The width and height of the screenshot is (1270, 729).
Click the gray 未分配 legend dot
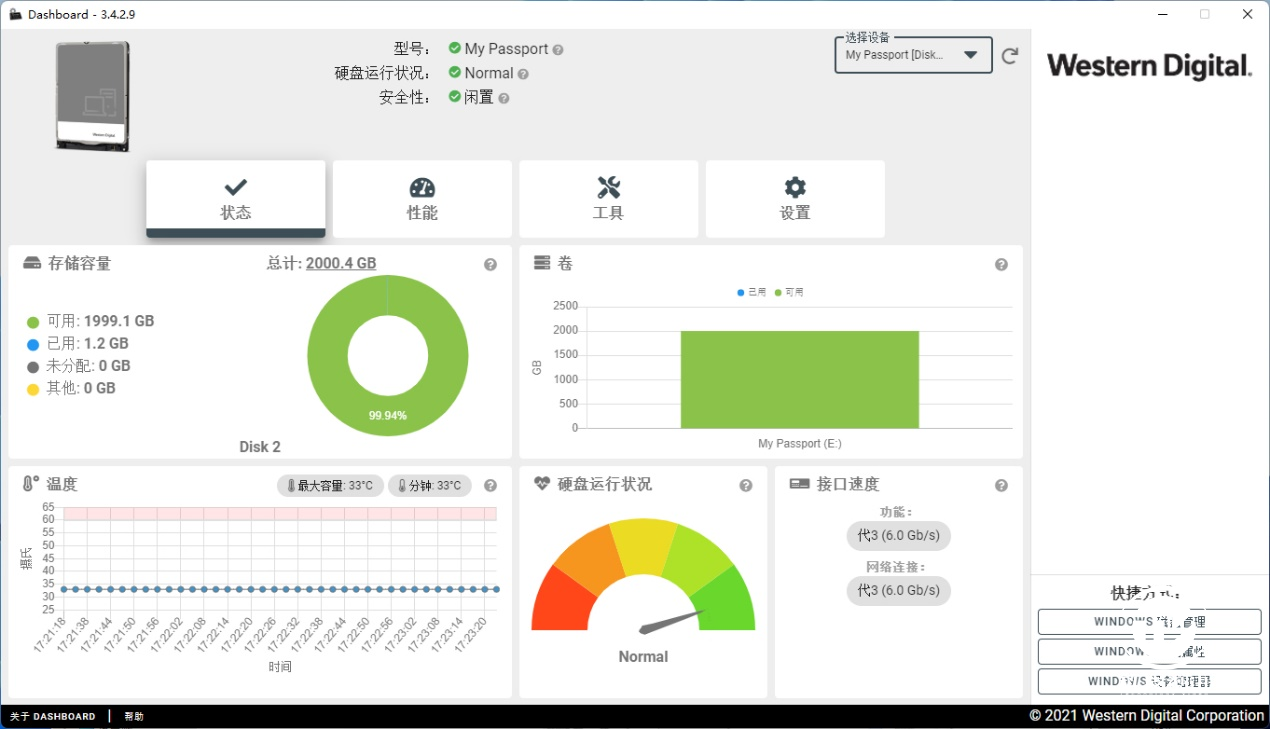(33, 367)
